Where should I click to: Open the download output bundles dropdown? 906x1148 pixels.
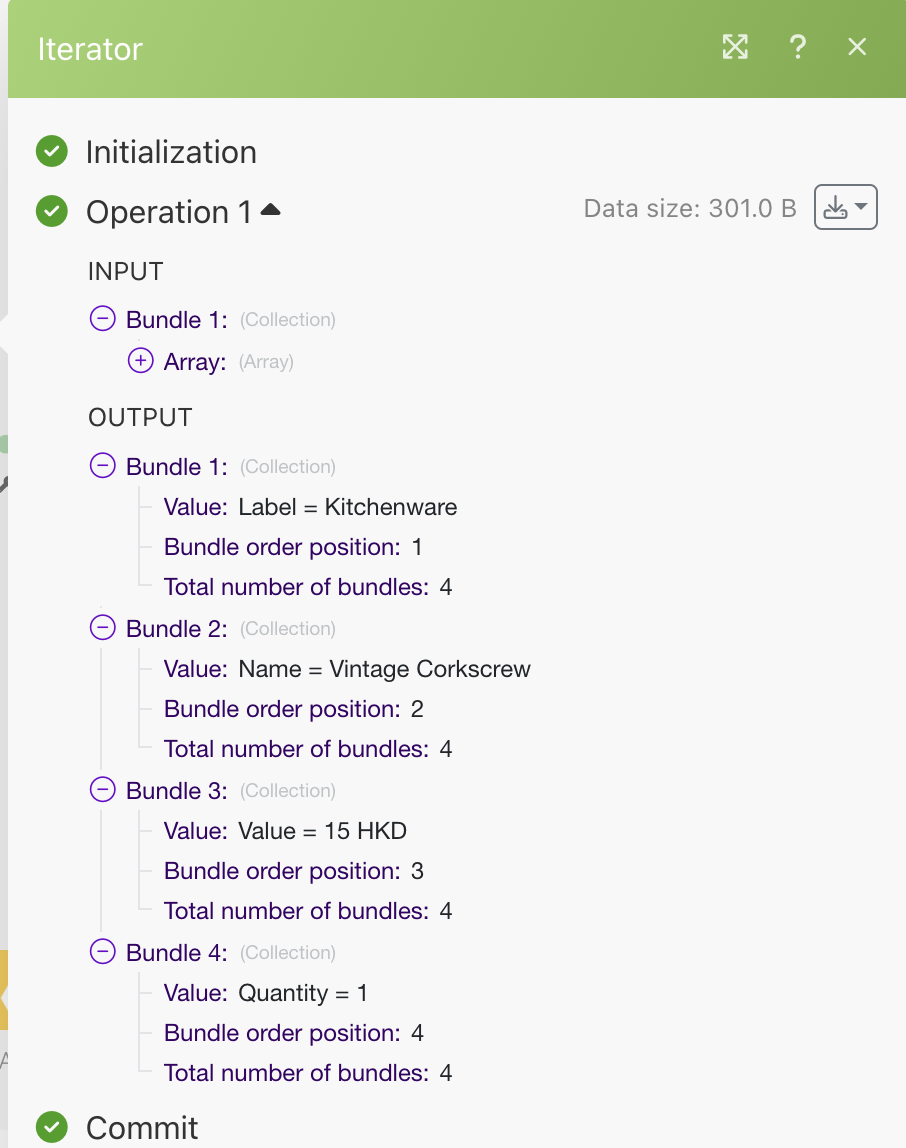click(845, 208)
